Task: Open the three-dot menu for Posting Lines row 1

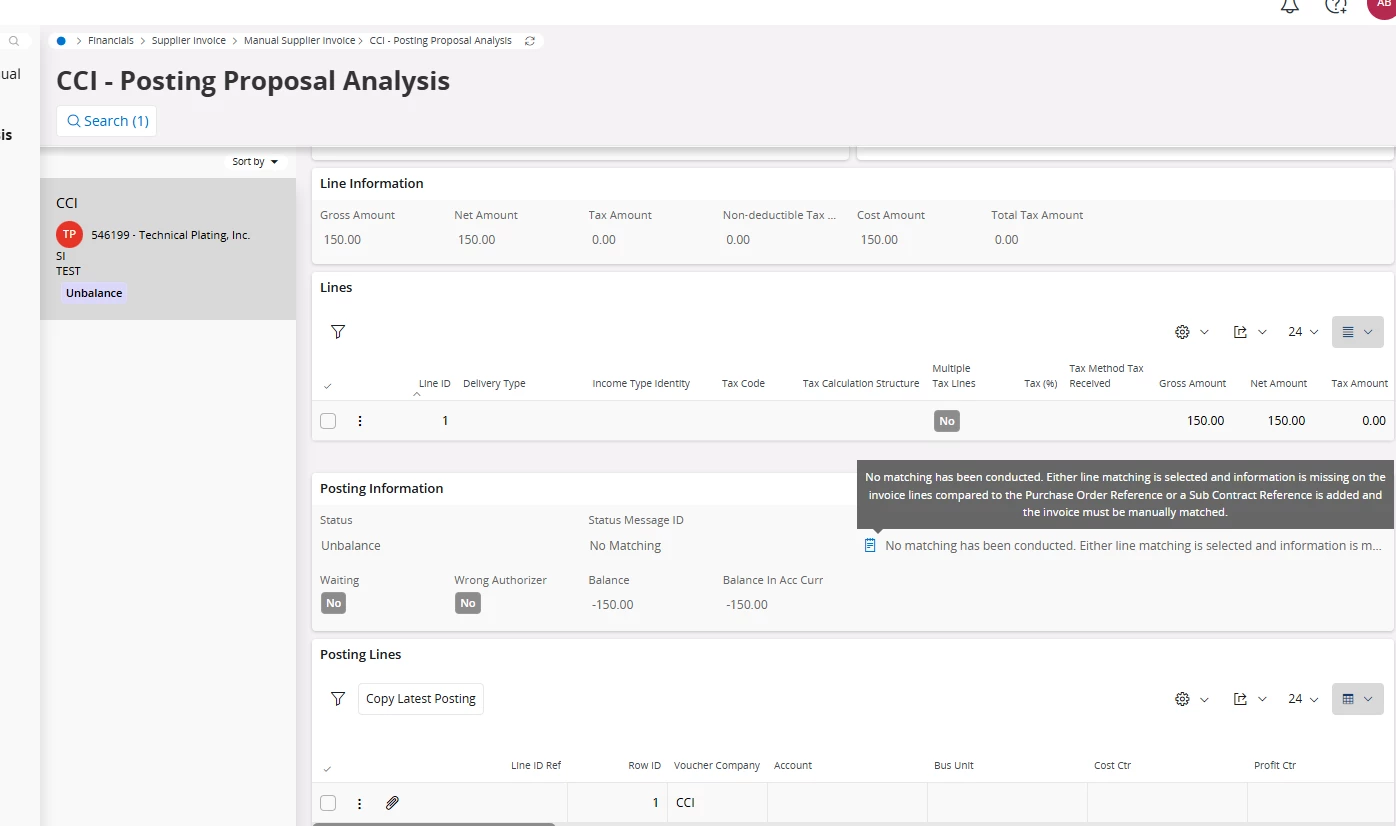Action: click(x=360, y=803)
